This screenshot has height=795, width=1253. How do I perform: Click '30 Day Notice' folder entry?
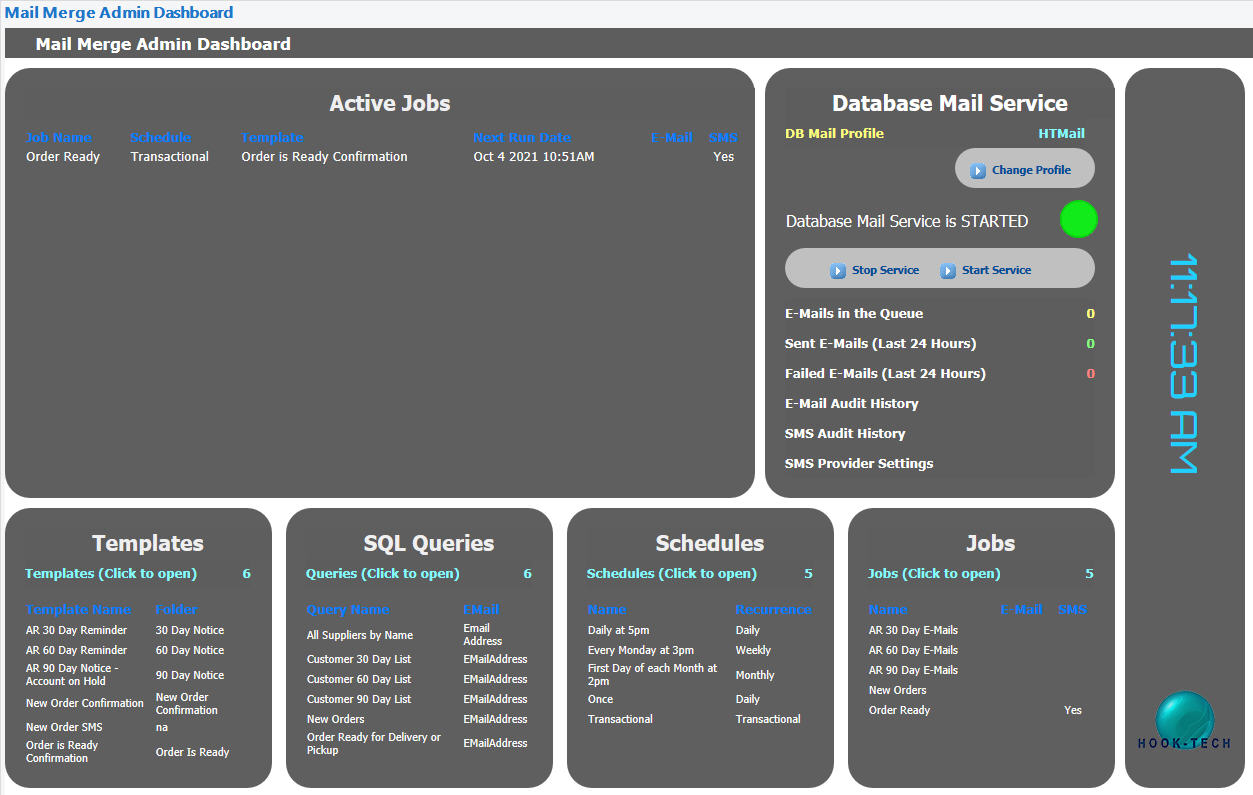[190, 631]
